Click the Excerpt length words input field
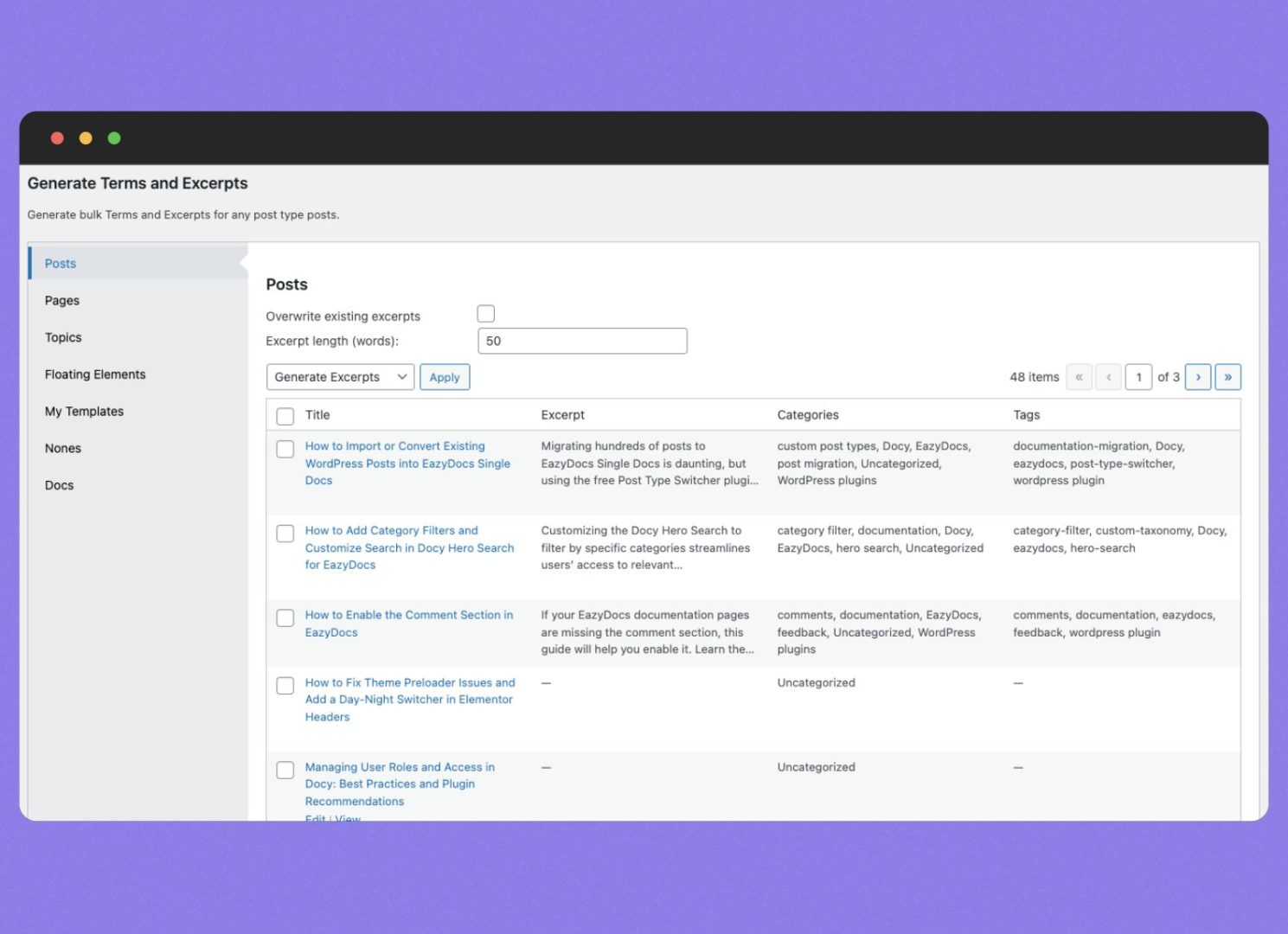The image size is (1288, 934). [x=582, y=341]
